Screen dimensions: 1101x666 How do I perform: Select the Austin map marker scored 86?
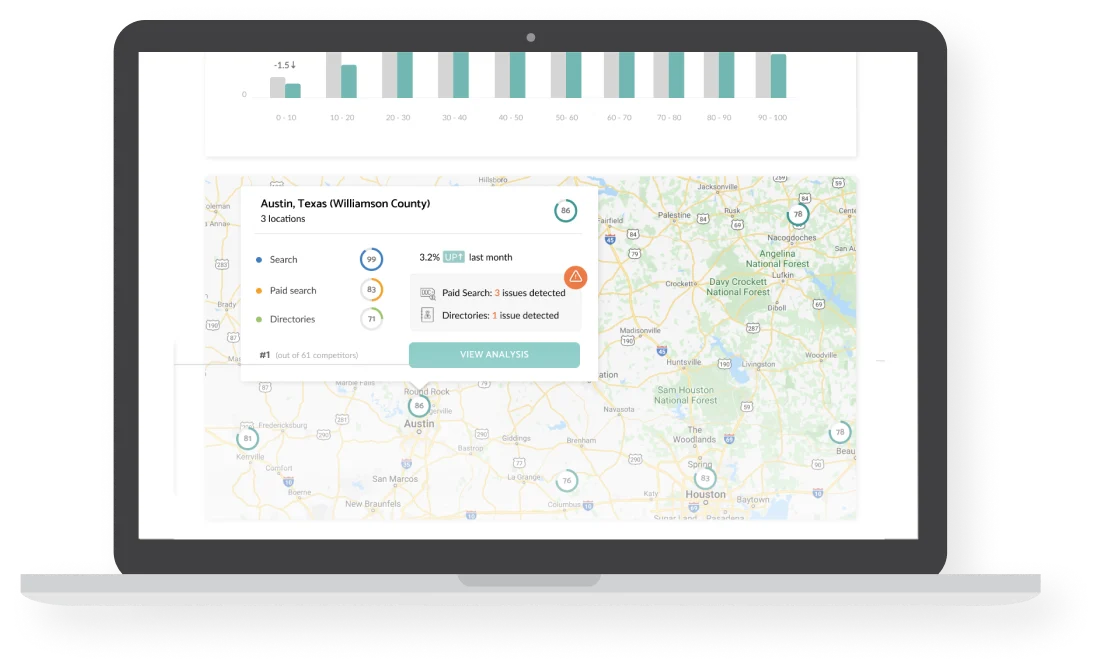(x=420, y=406)
